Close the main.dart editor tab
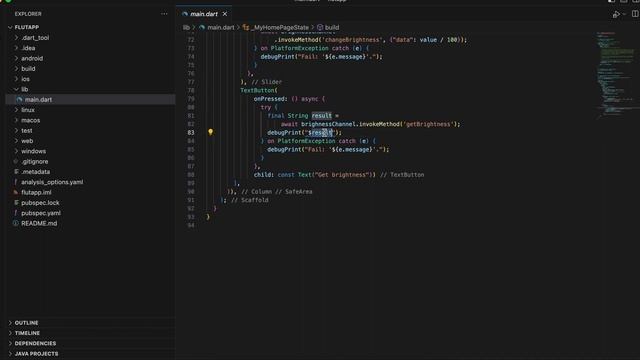The height and width of the screenshot is (360, 640). point(225,14)
